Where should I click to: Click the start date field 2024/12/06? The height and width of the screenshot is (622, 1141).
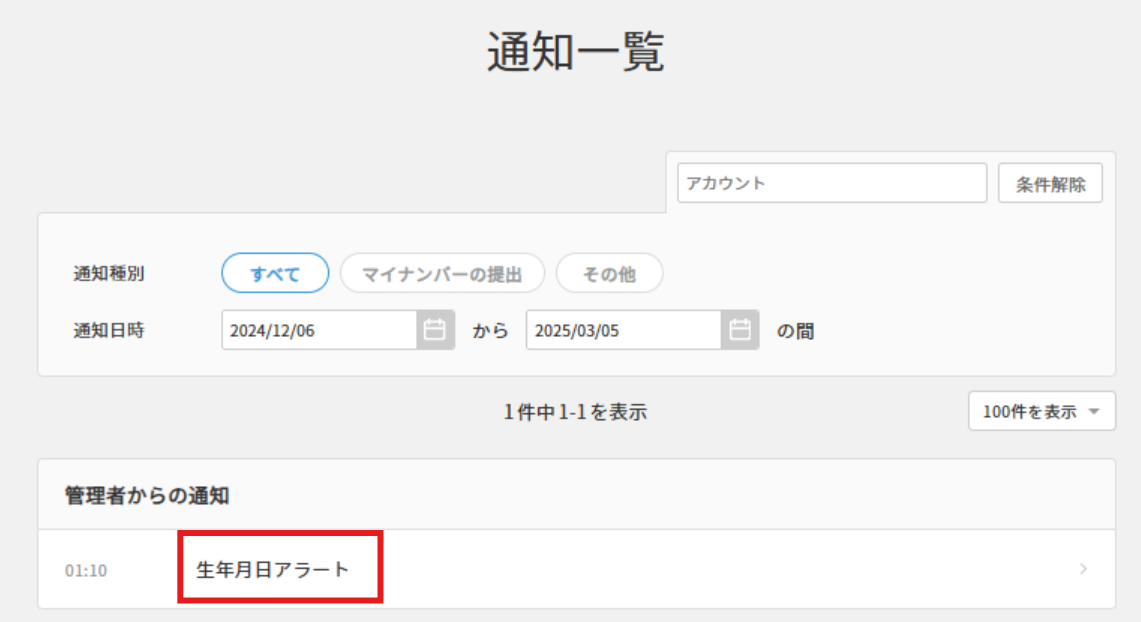pos(318,331)
